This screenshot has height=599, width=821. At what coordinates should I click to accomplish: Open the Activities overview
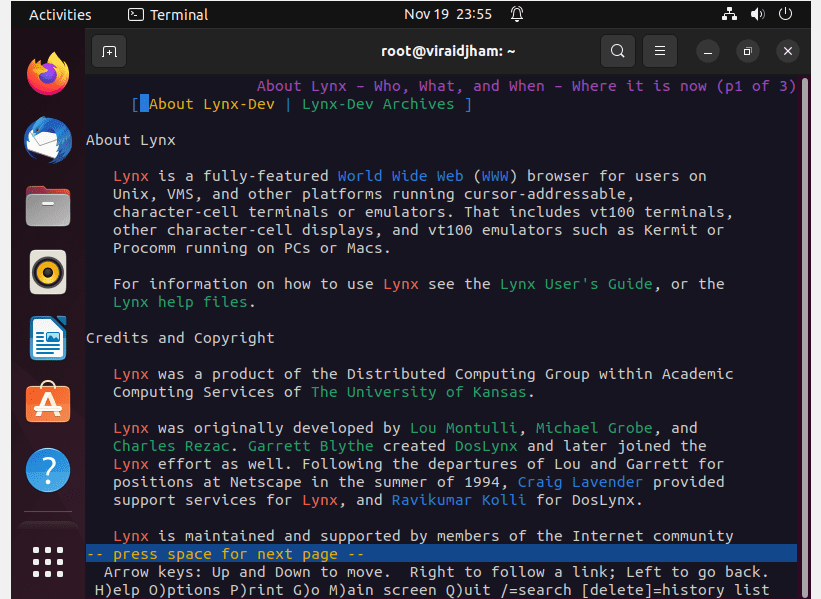click(x=60, y=15)
